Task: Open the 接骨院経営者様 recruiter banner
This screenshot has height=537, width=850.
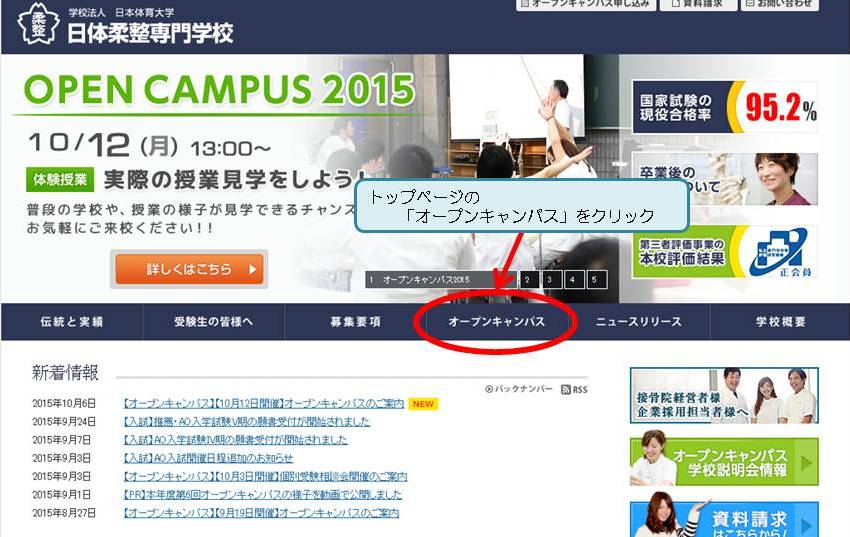Action: click(x=725, y=395)
